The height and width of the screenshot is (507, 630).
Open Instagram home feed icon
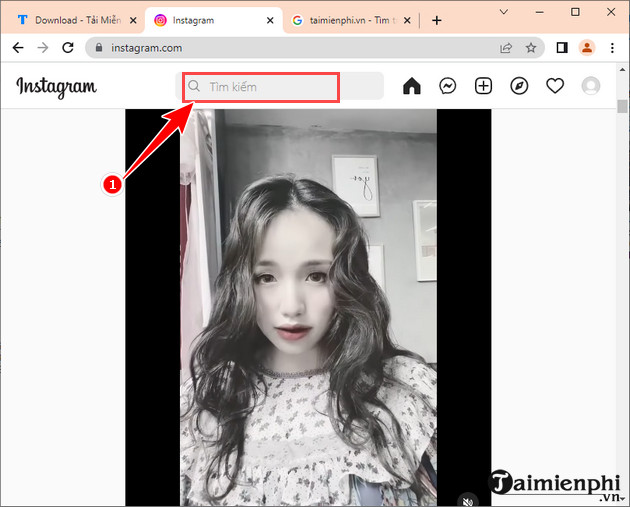pyautogui.click(x=411, y=86)
